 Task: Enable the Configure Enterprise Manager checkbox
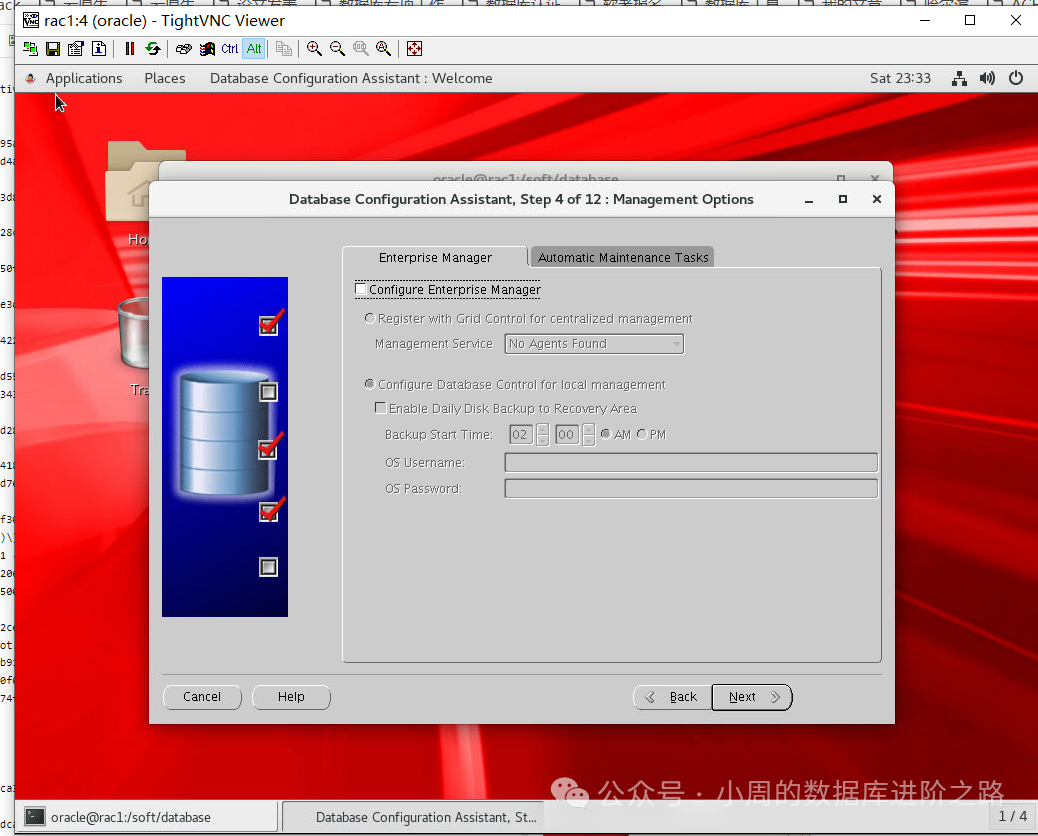(361, 289)
